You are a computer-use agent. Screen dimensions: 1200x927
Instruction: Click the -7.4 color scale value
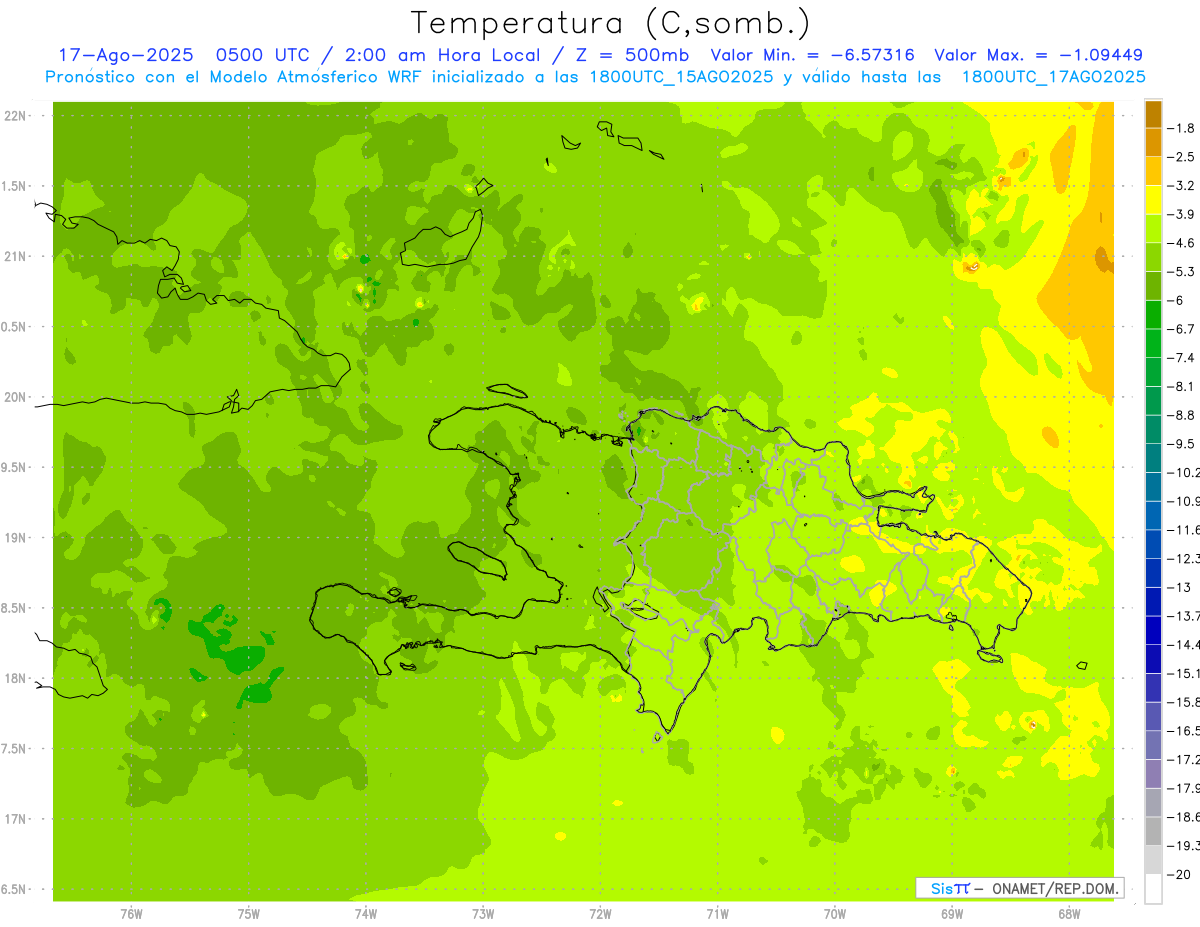tap(1182, 358)
